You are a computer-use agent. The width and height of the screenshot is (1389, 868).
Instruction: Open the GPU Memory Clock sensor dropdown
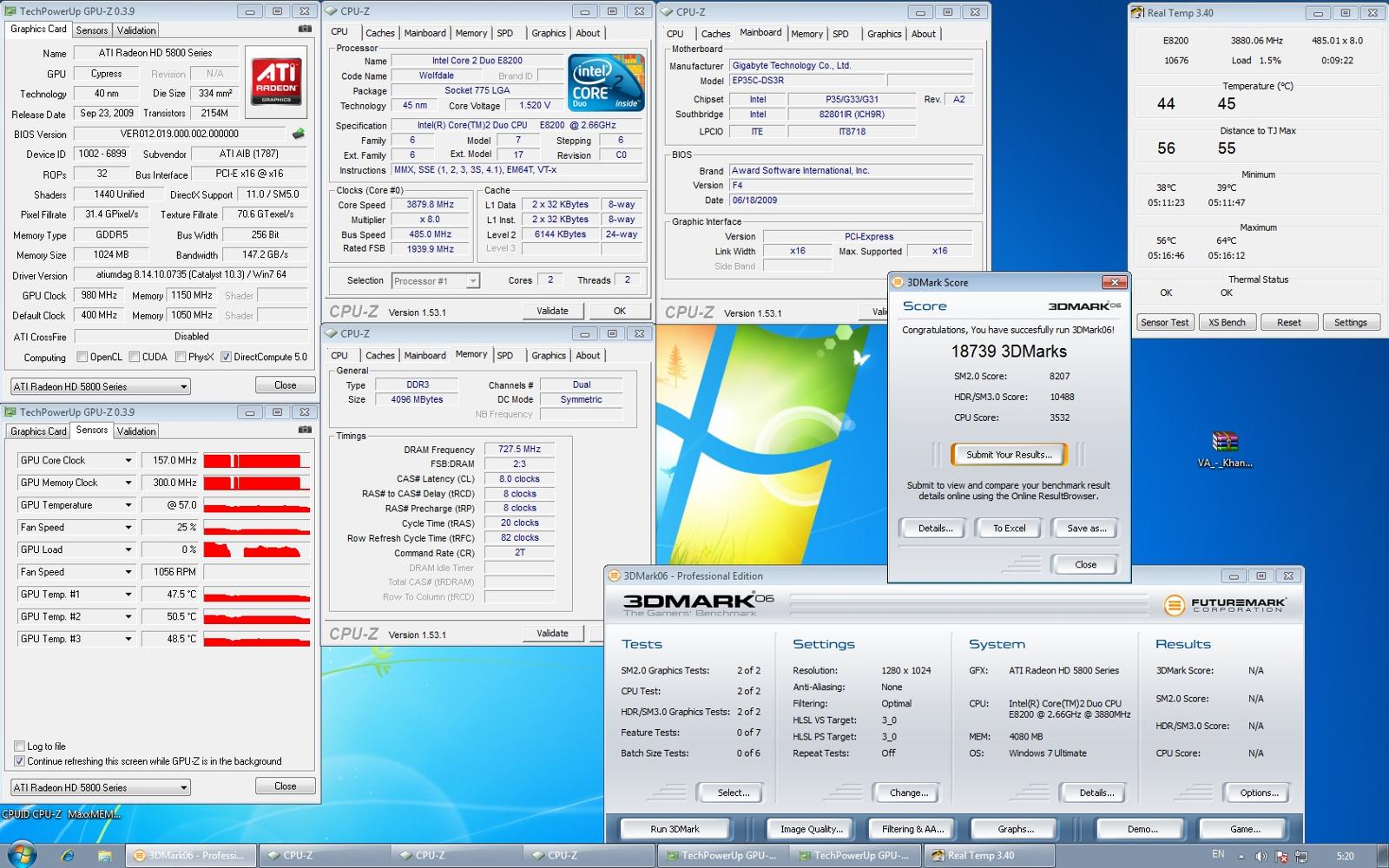pyautogui.click(x=128, y=483)
